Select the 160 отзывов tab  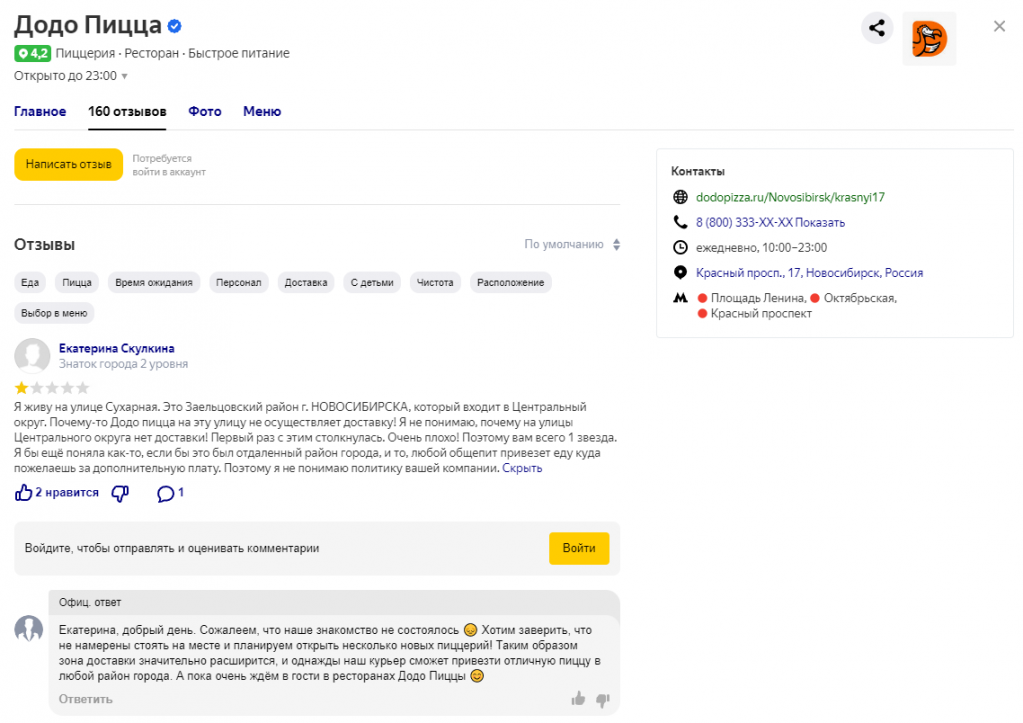point(127,112)
